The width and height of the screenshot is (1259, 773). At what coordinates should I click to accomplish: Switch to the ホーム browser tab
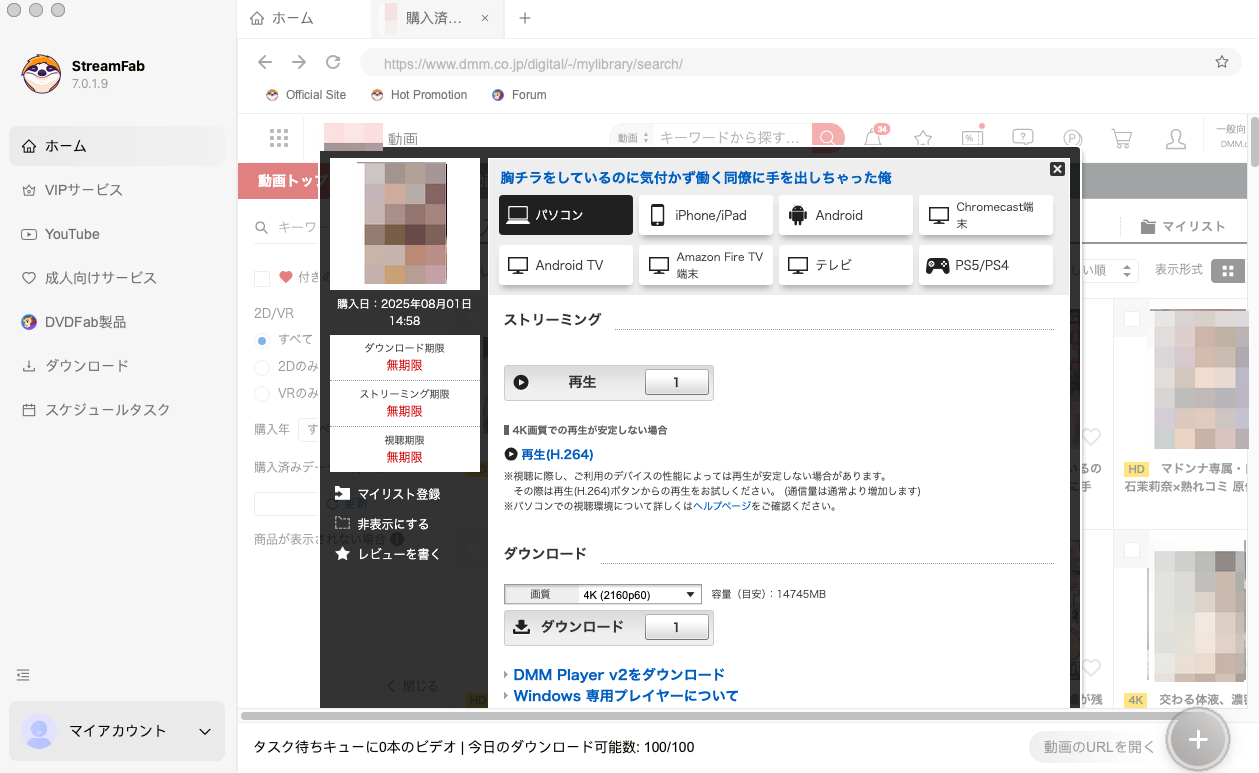(281, 18)
